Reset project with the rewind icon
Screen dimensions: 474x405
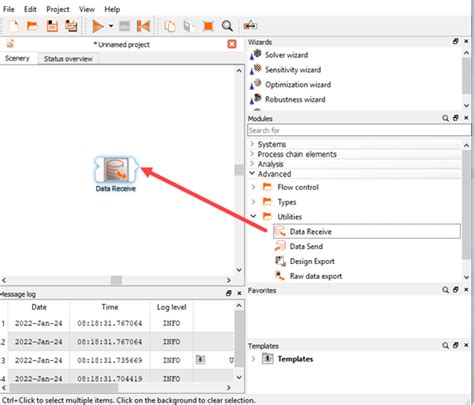pyautogui.click(x=144, y=26)
